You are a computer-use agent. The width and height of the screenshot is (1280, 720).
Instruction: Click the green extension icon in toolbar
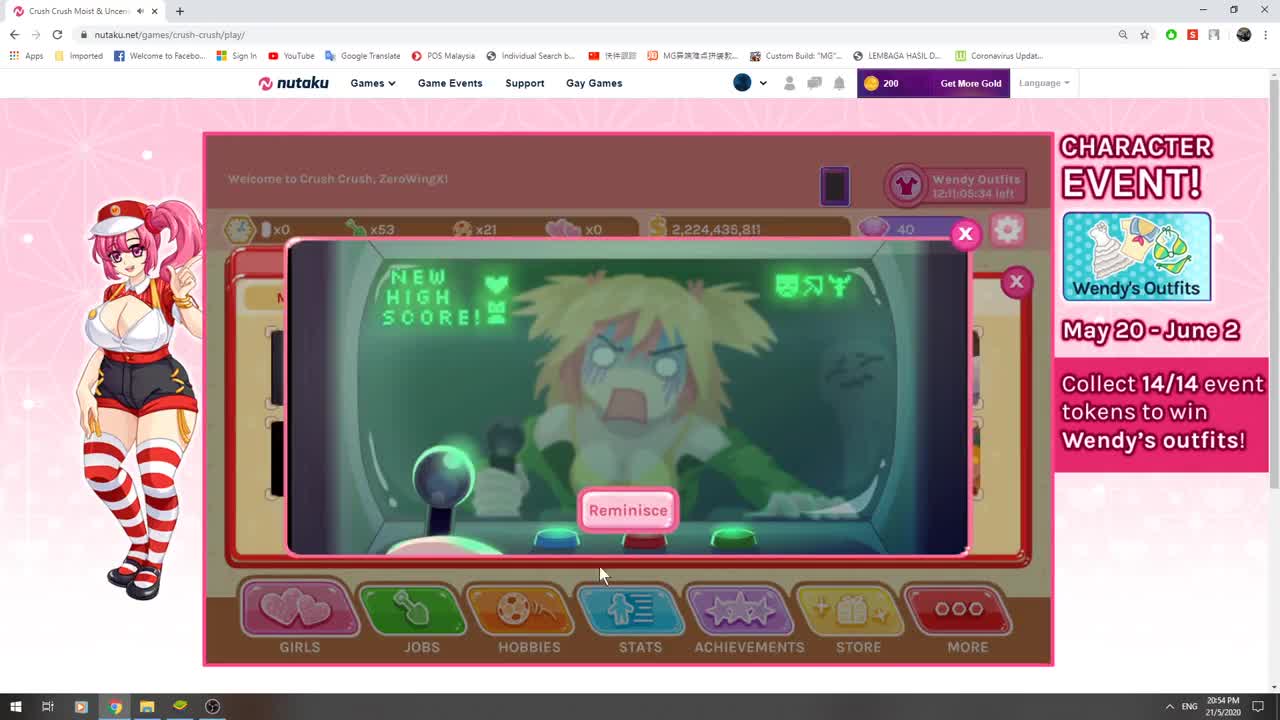[x=1171, y=34]
